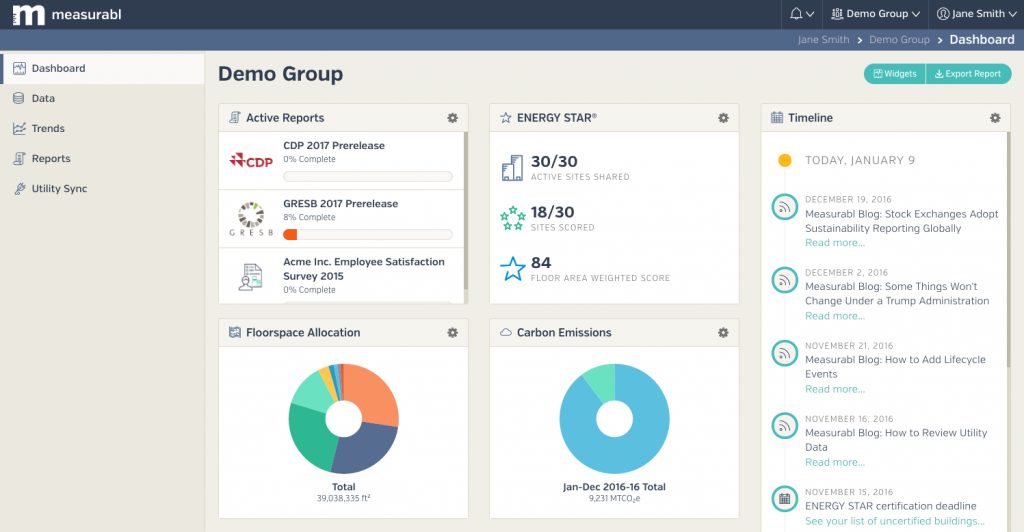
Task: Open GRESB 2017 Prerelease report
Action: [340, 204]
